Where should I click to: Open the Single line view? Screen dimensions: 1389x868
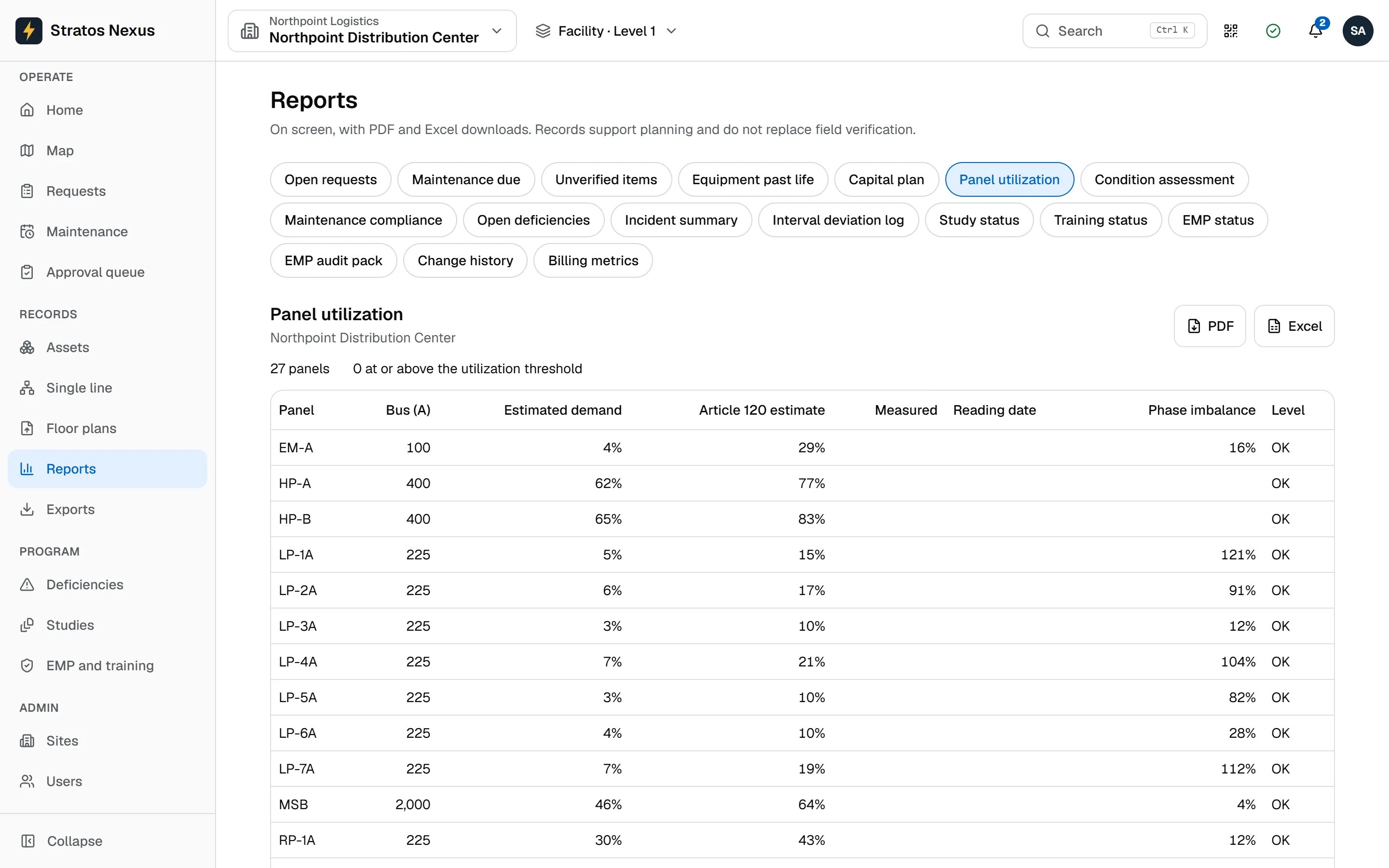[108, 388]
